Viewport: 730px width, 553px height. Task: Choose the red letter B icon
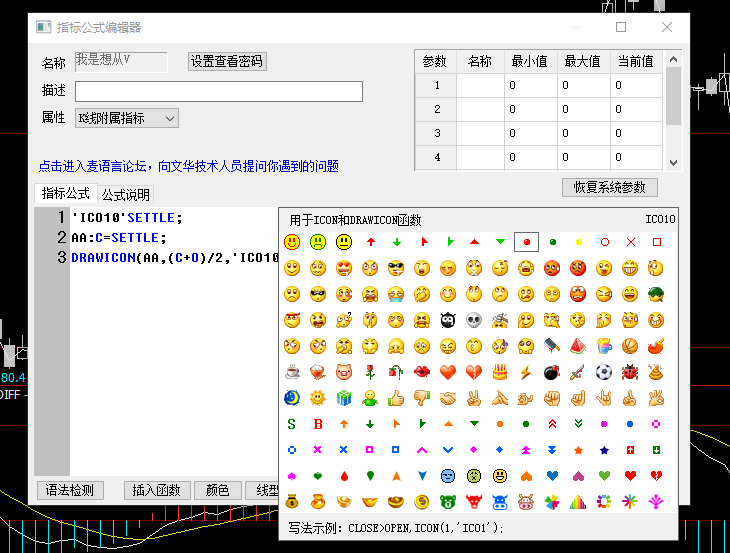point(318,424)
